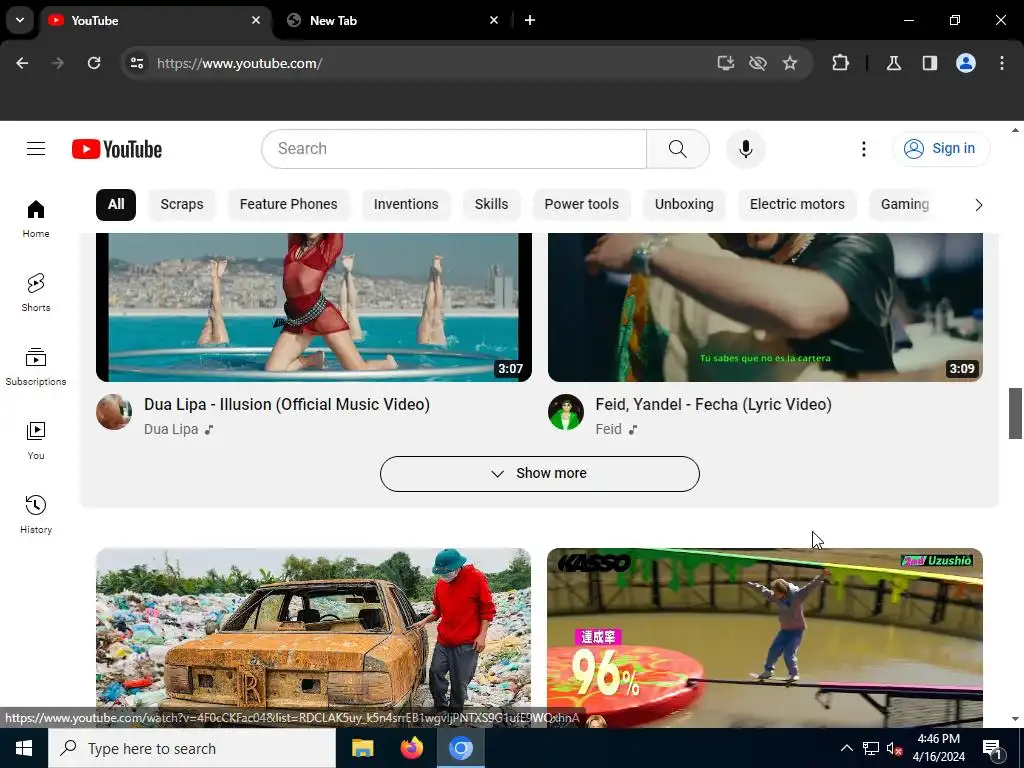Image resolution: width=1024 pixels, height=768 pixels.
Task: Open YouTube settings three-dot menu
Action: 863,149
